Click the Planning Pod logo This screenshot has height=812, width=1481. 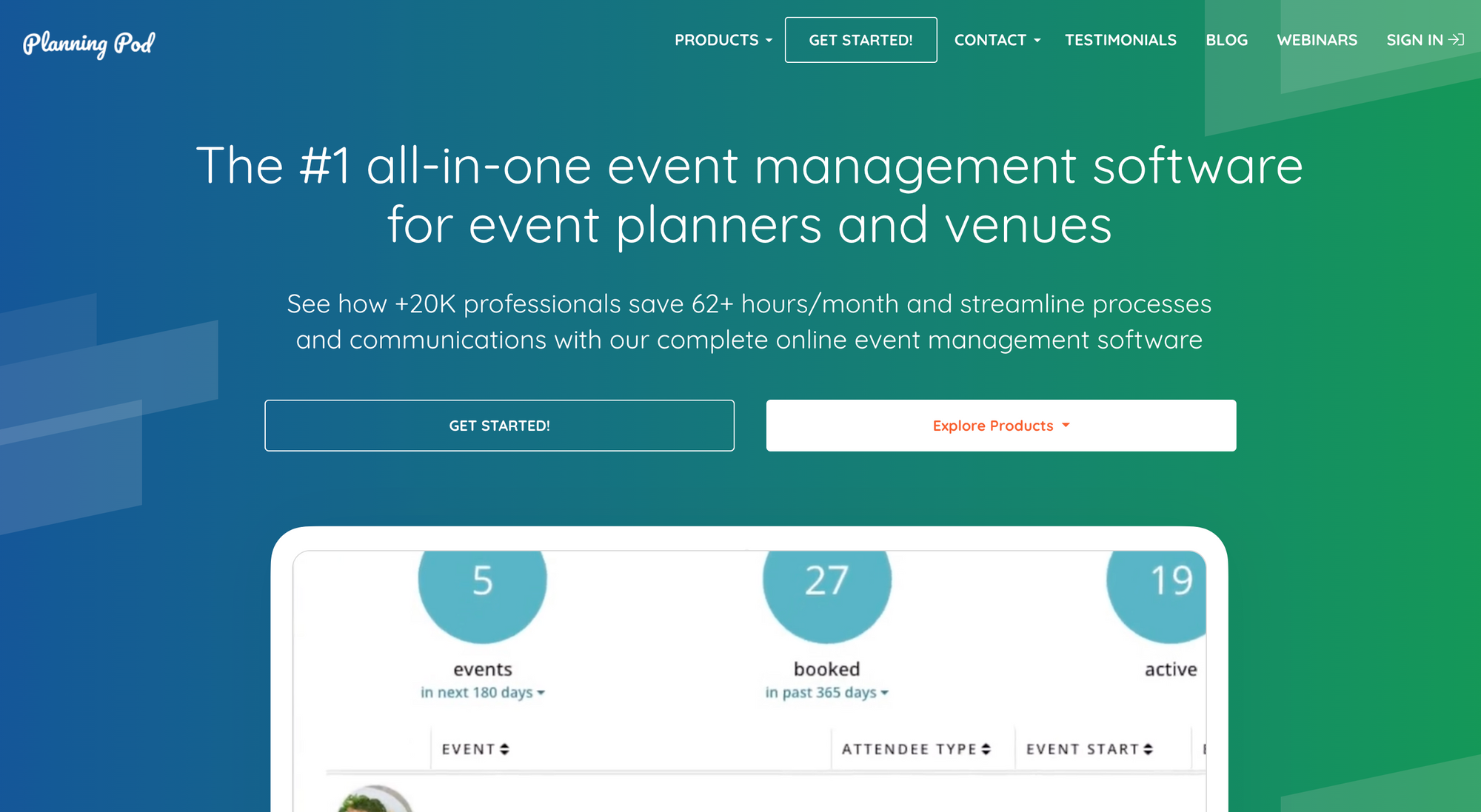click(x=89, y=43)
